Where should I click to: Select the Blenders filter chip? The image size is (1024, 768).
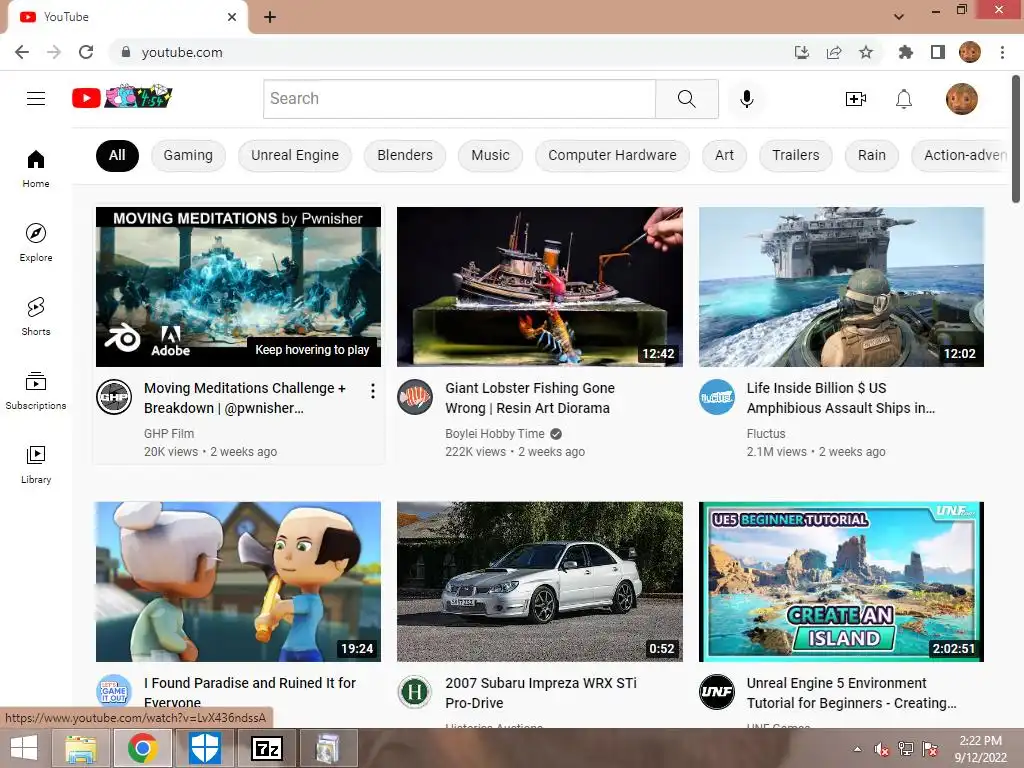point(405,155)
